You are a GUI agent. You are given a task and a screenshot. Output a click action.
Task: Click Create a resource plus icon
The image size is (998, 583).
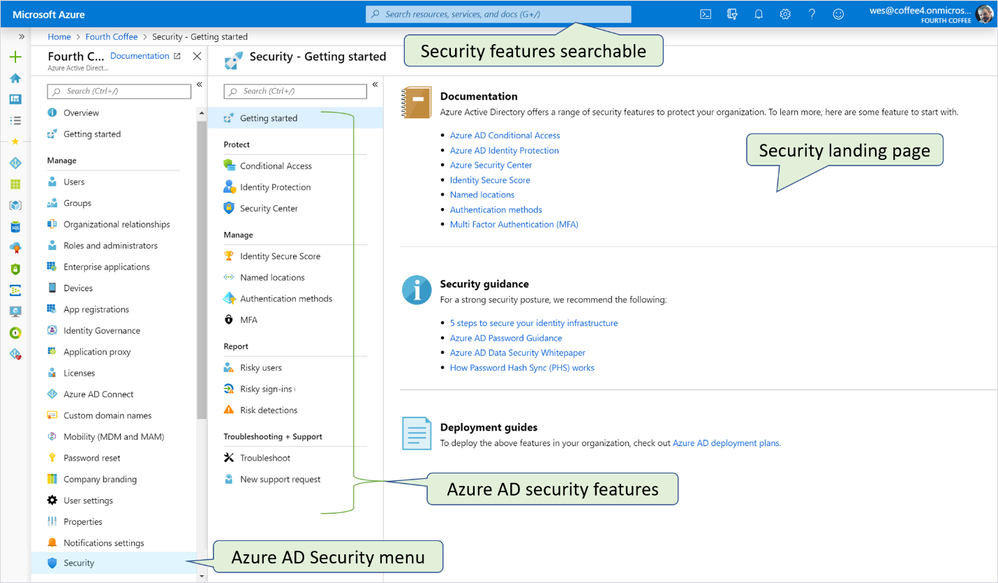coord(15,57)
